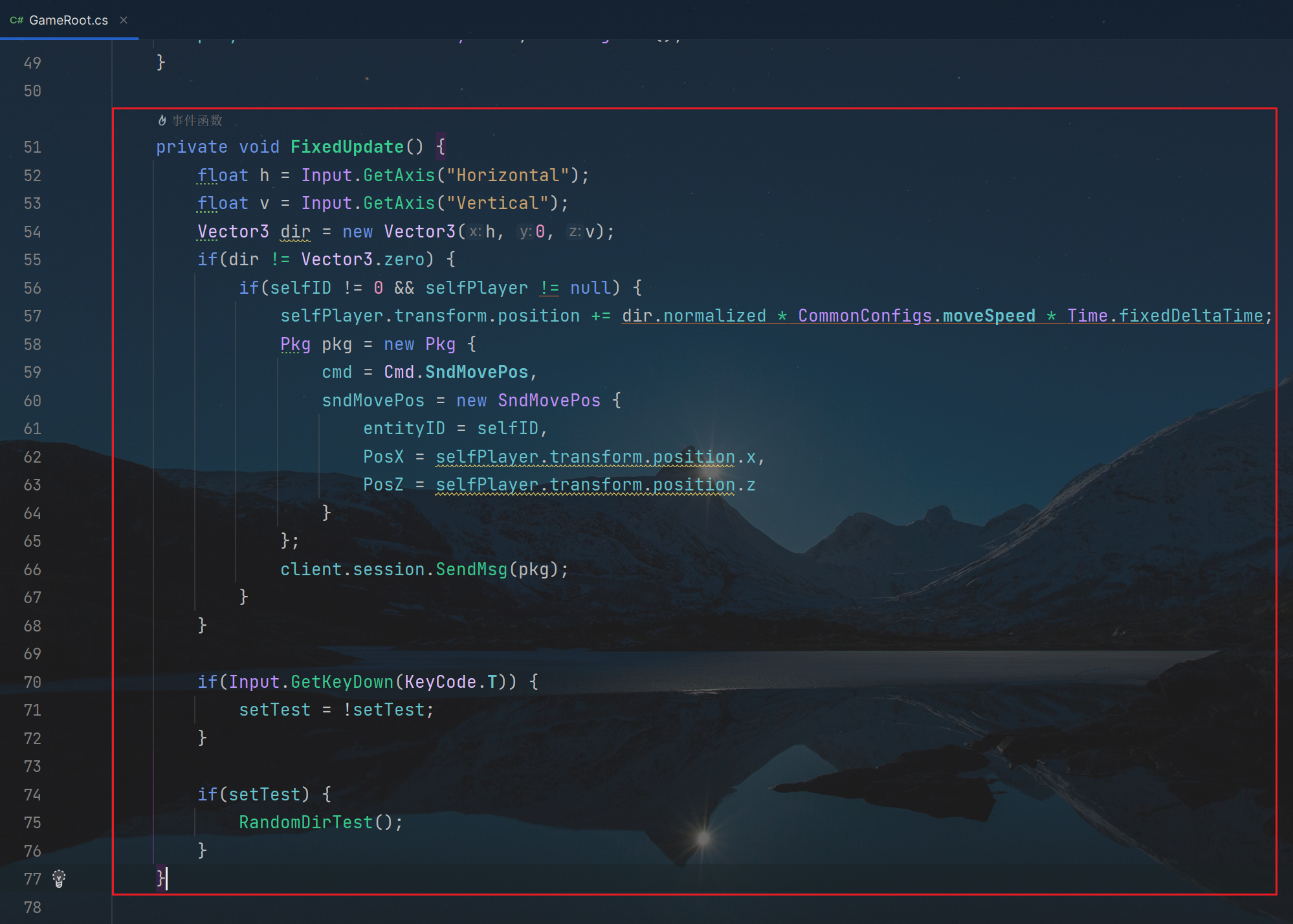Click the C# file icon in GameRoot.cs tab
The height and width of the screenshot is (924, 1293).
point(17,20)
